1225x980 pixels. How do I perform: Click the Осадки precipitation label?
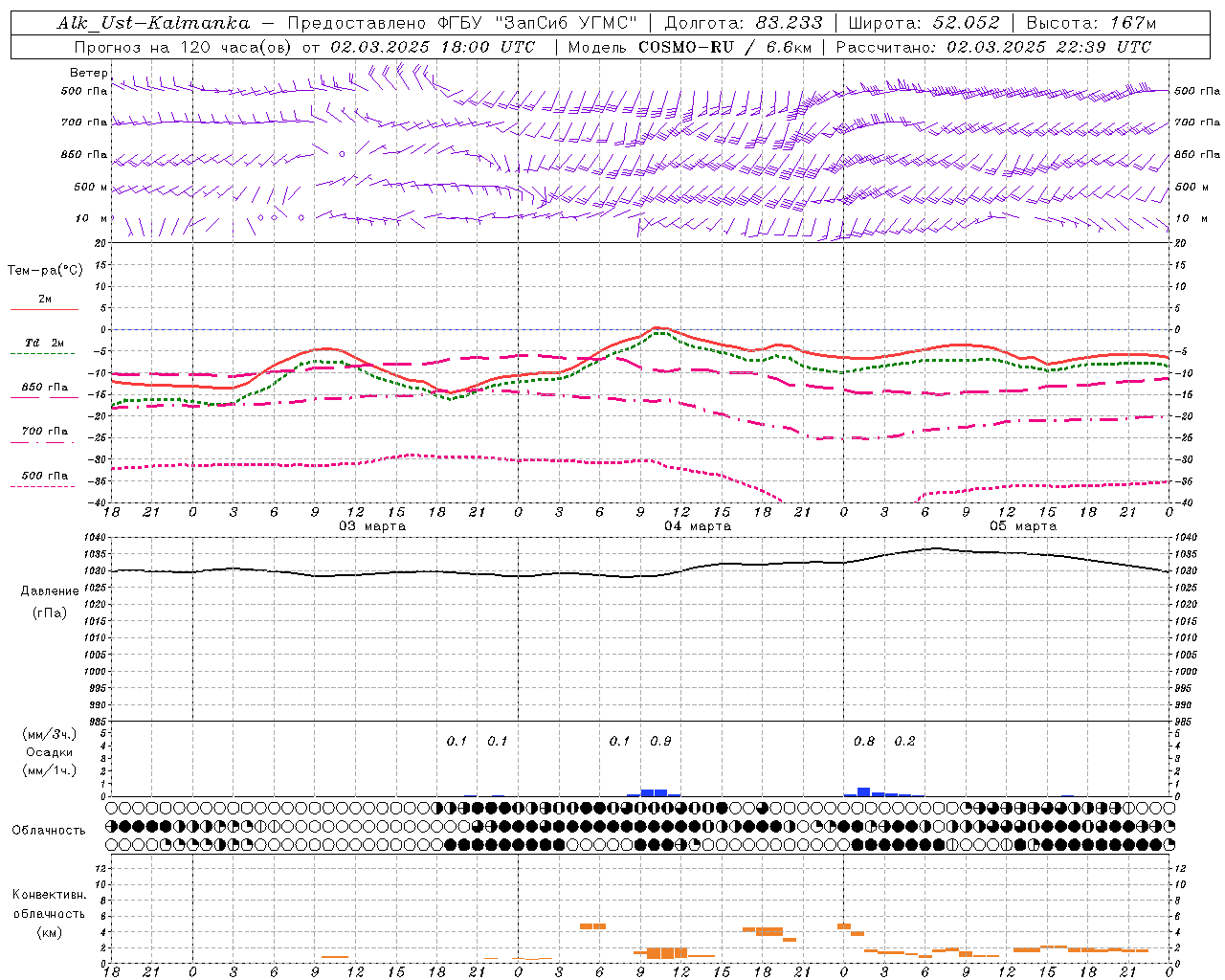coord(50,752)
